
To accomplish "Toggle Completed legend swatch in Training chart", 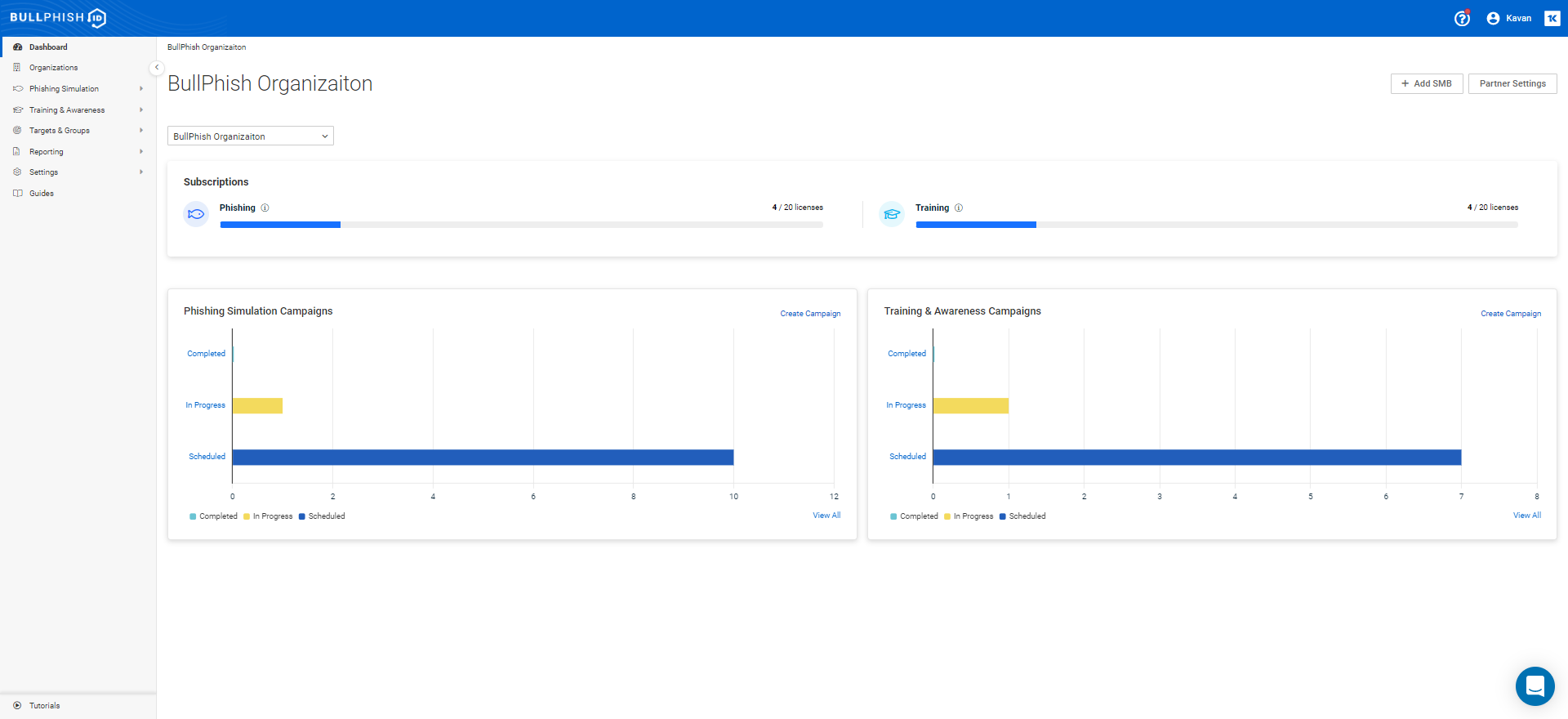I will tap(893, 516).
